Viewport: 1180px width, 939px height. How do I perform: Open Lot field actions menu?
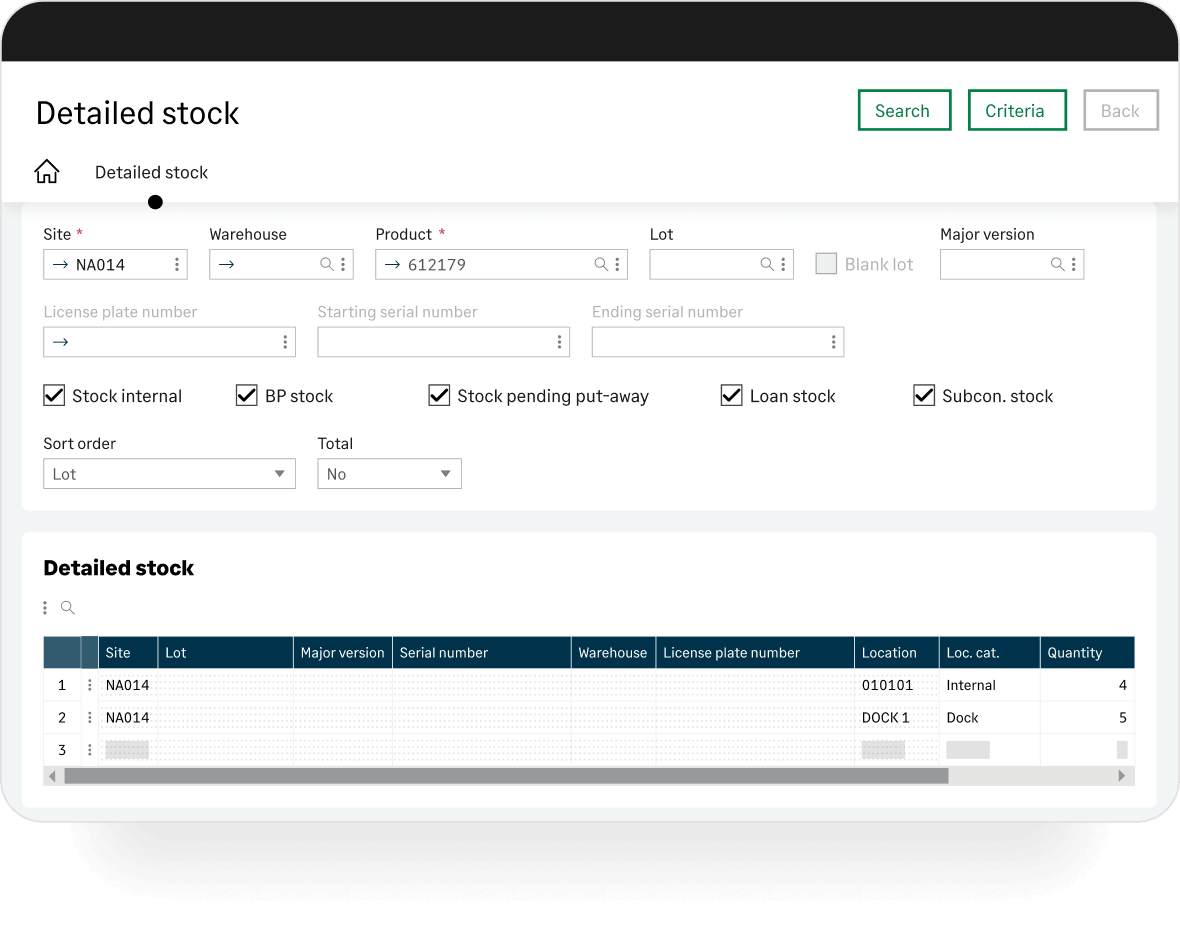click(783, 265)
